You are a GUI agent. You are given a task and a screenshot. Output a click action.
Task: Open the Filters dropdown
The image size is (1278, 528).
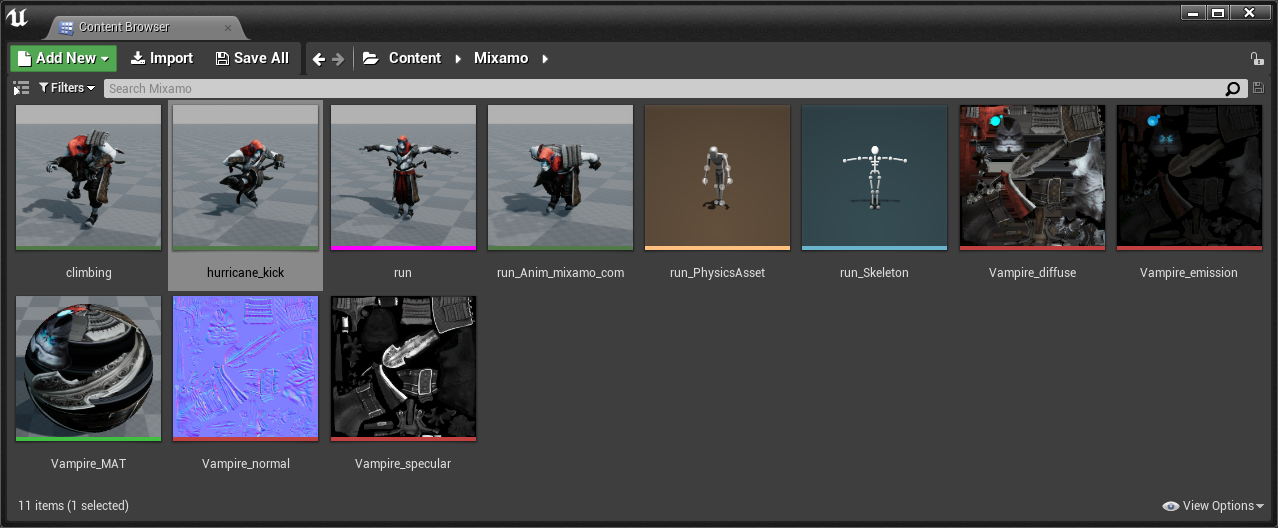point(67,88)
